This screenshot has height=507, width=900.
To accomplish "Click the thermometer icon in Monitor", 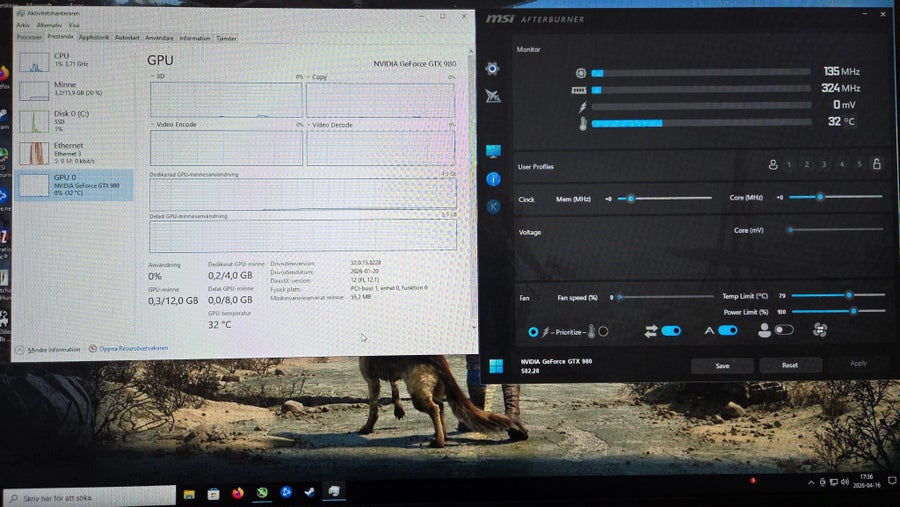I will coord(583,123).
